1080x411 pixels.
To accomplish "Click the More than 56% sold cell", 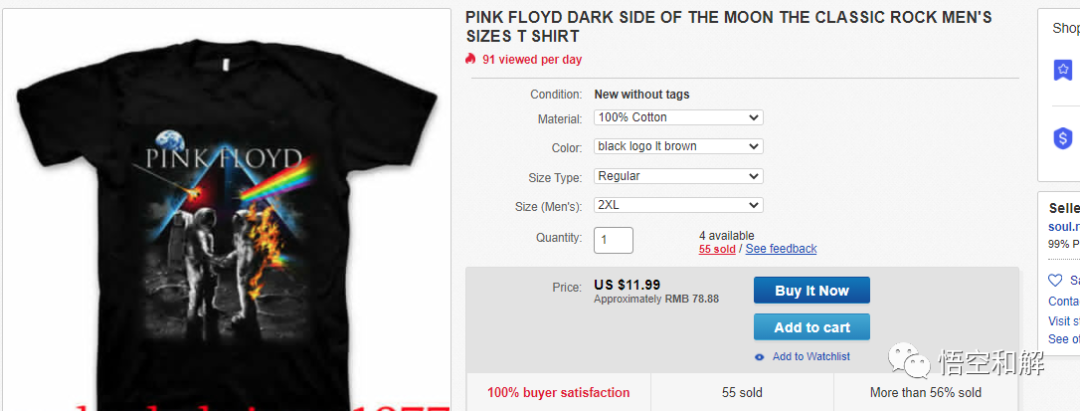I will tap(925, 393).
